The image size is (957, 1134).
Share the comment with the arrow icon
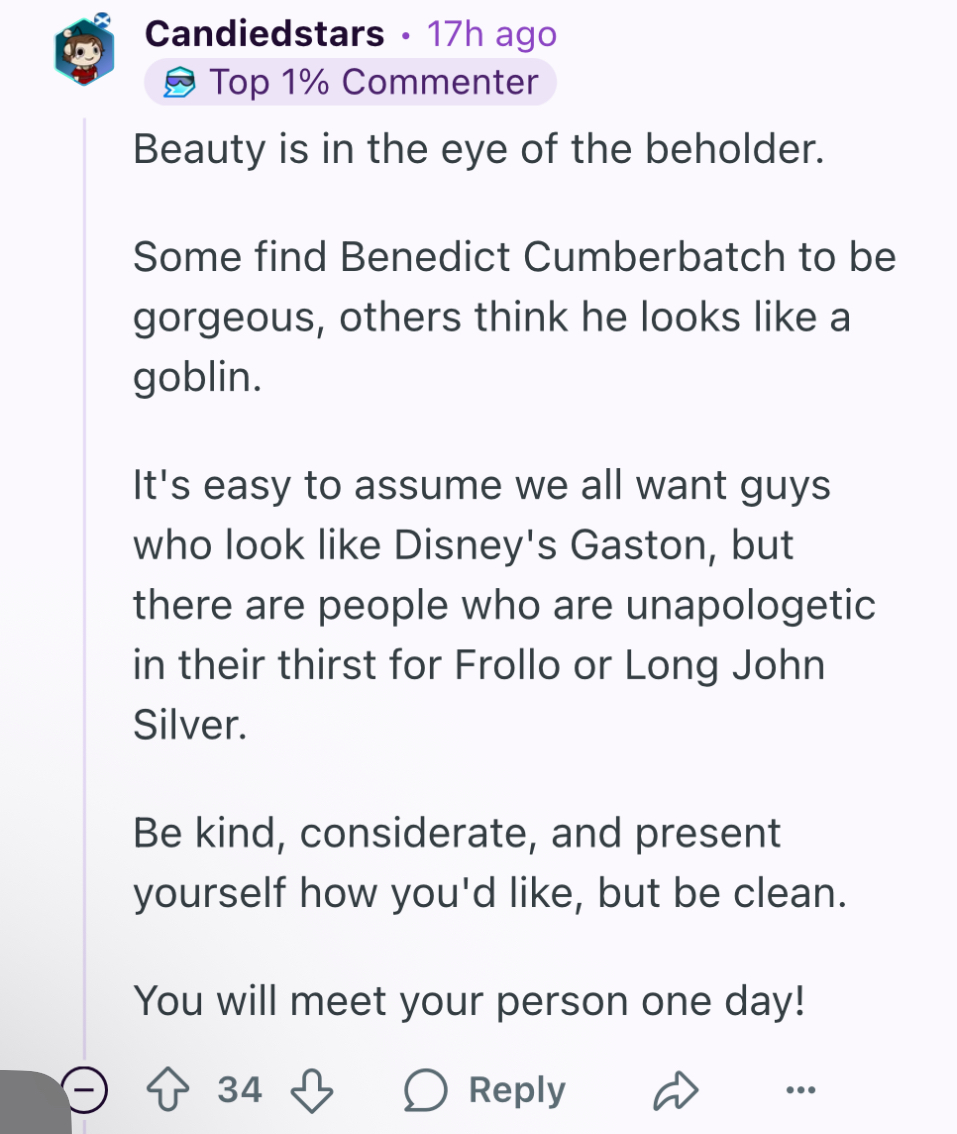tap(676, 1090)
